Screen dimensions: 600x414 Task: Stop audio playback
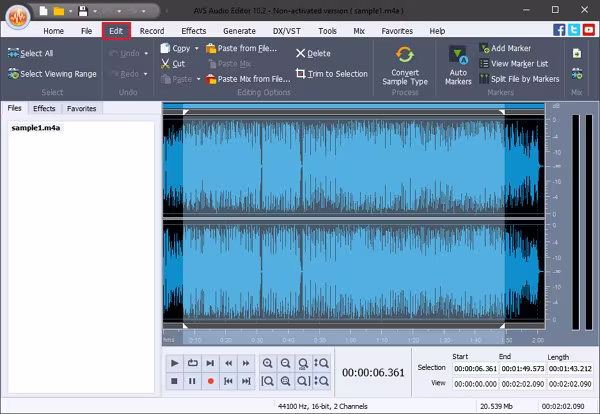(175, 381)
